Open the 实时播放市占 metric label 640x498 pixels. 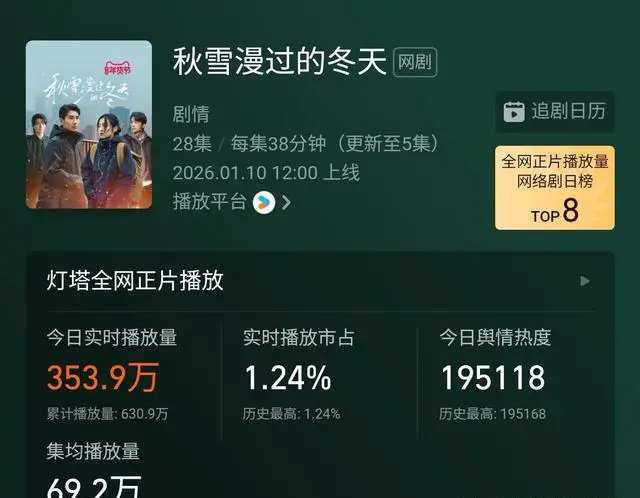(299, 338)
